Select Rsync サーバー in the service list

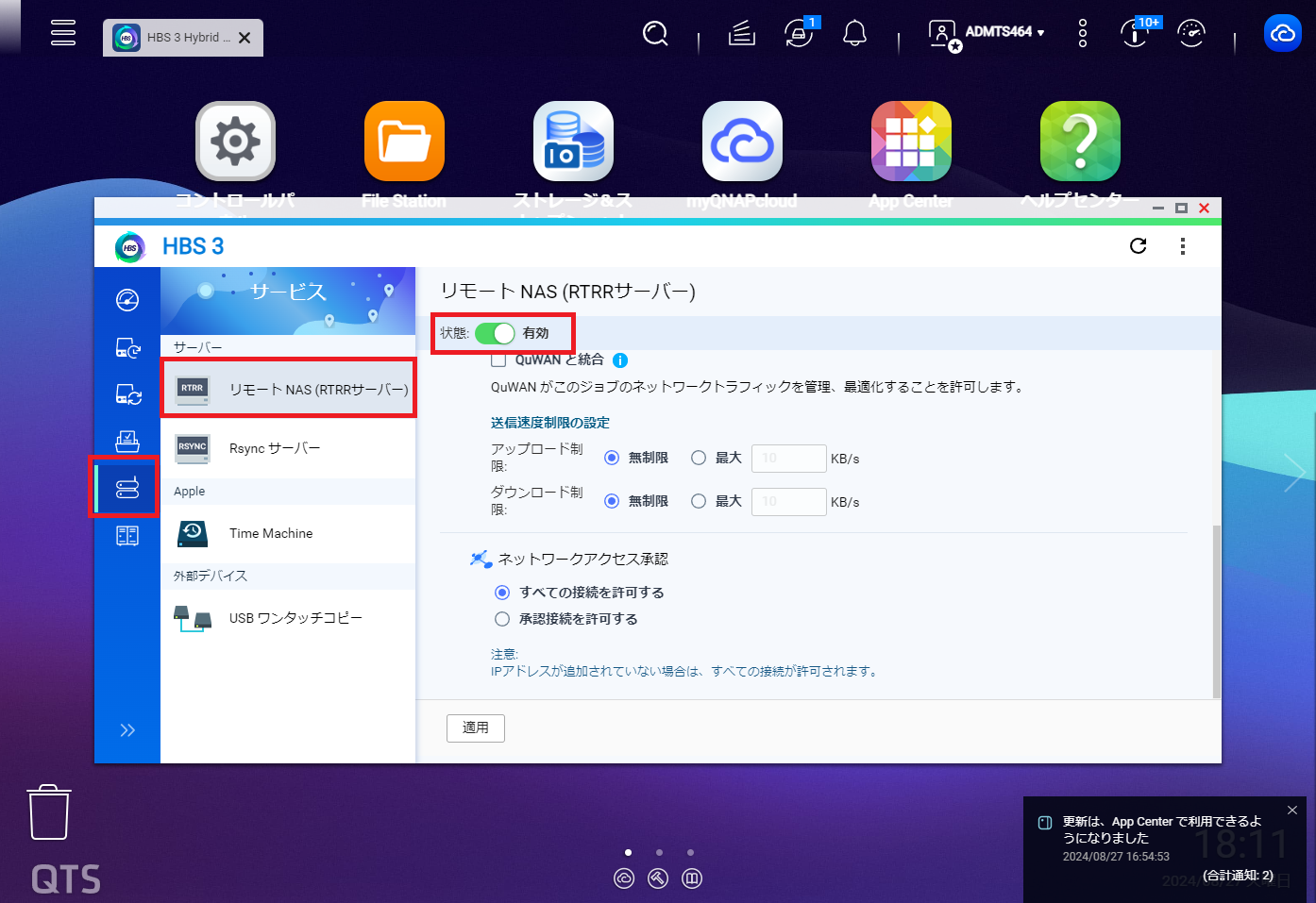point(288,448)
